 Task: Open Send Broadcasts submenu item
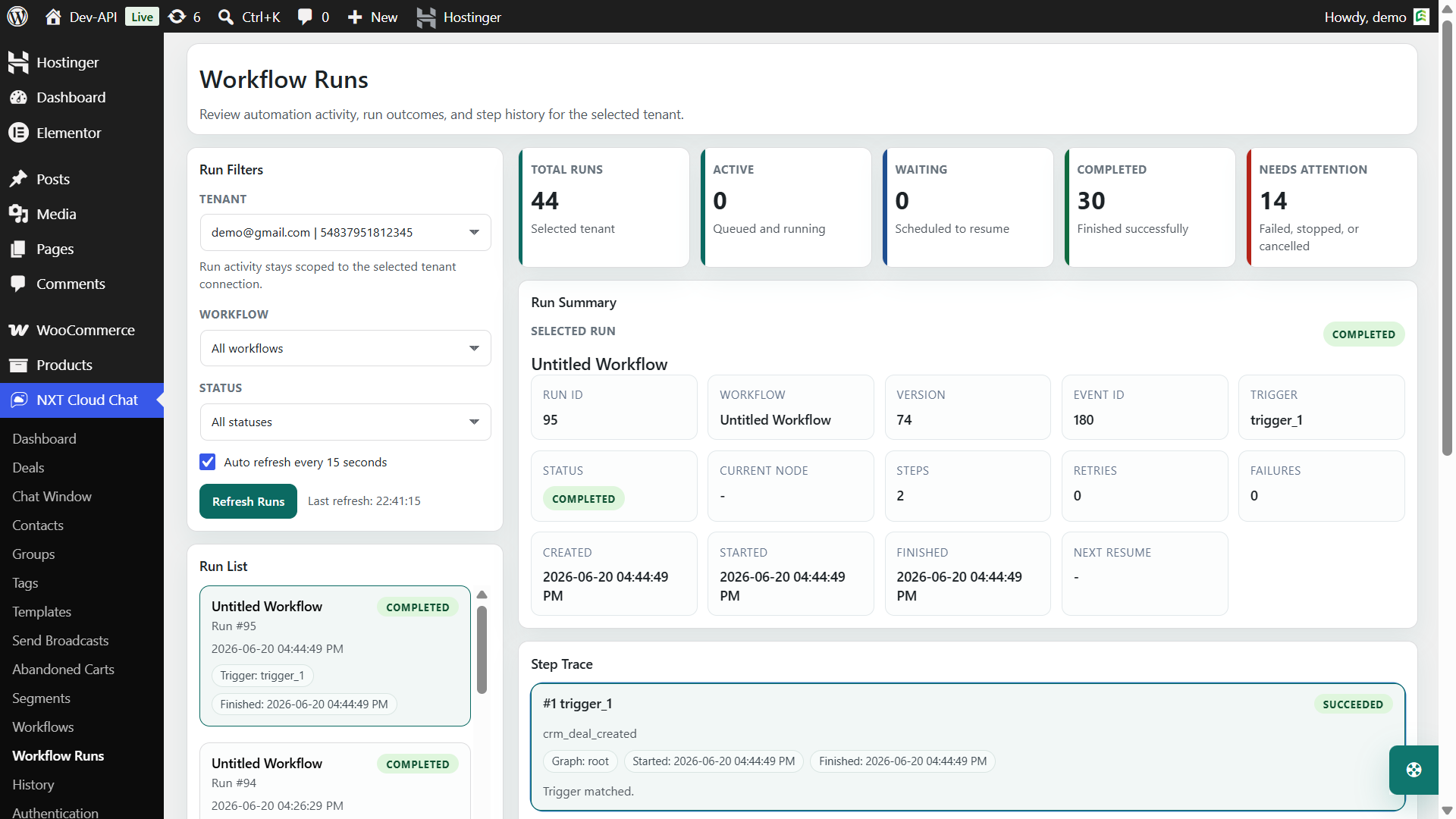click(61, 641)
